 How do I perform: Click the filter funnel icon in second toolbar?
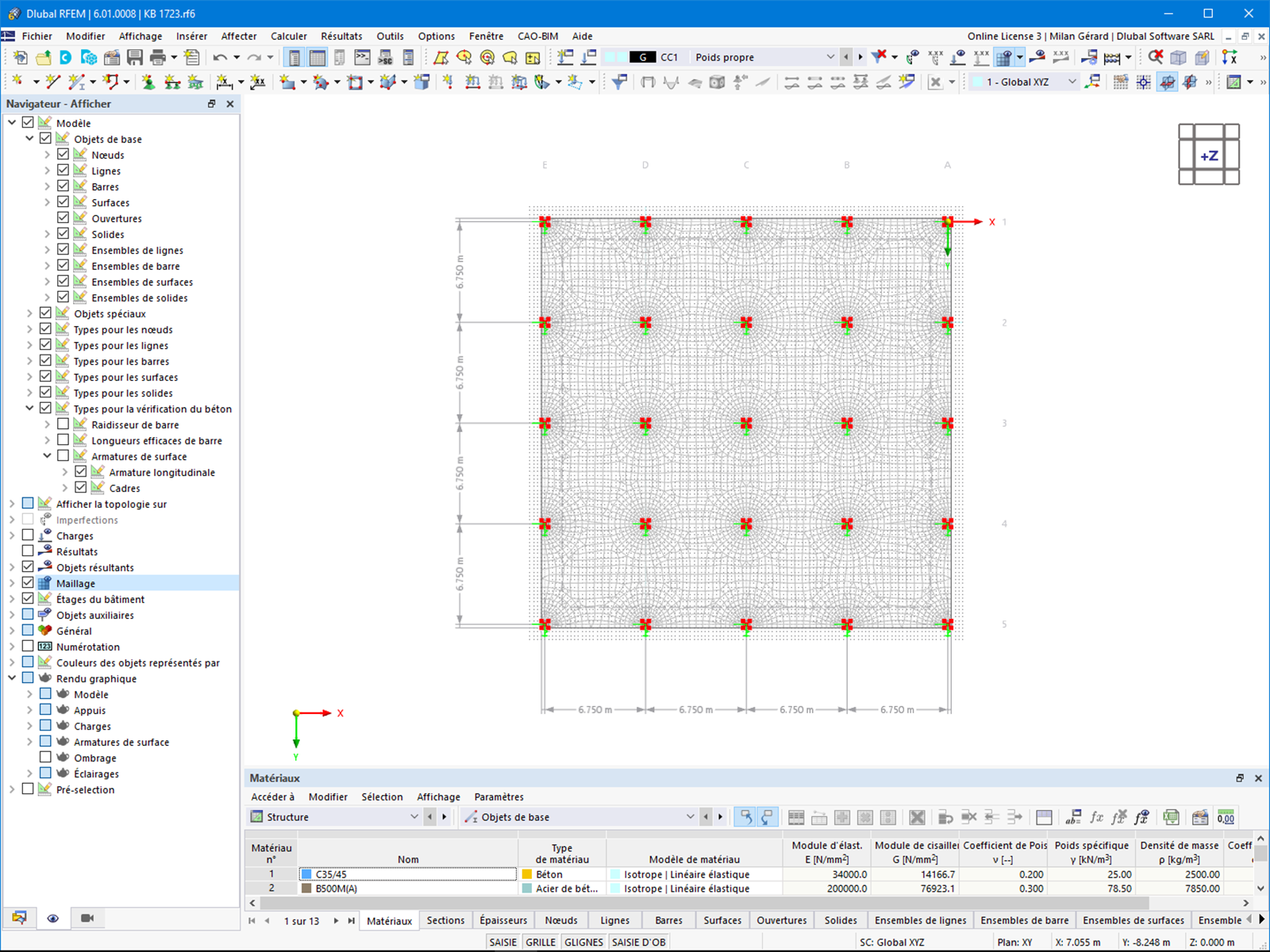[x=620, y=82]
